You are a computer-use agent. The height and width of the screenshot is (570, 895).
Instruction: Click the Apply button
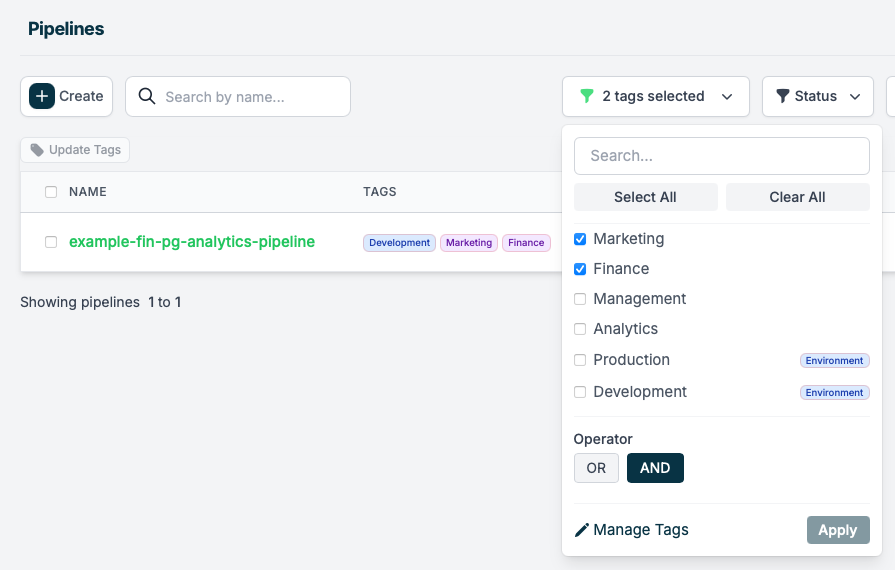click(838, 530)
